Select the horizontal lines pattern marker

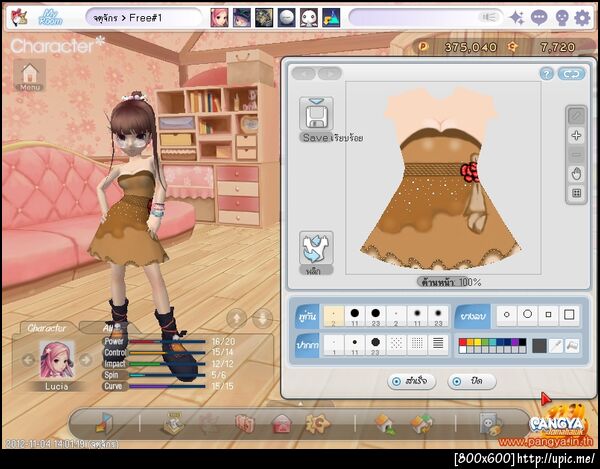(x=438, y=345)
